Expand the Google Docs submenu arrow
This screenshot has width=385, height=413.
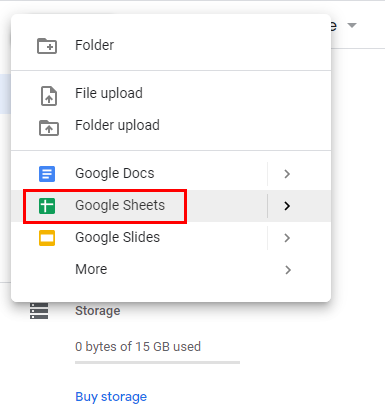[x=287, y=174]
